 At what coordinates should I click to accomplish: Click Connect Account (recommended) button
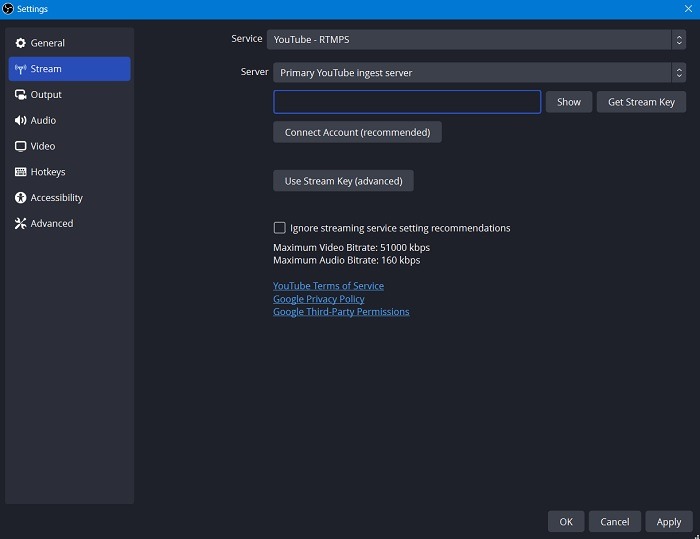coord(357,132)
